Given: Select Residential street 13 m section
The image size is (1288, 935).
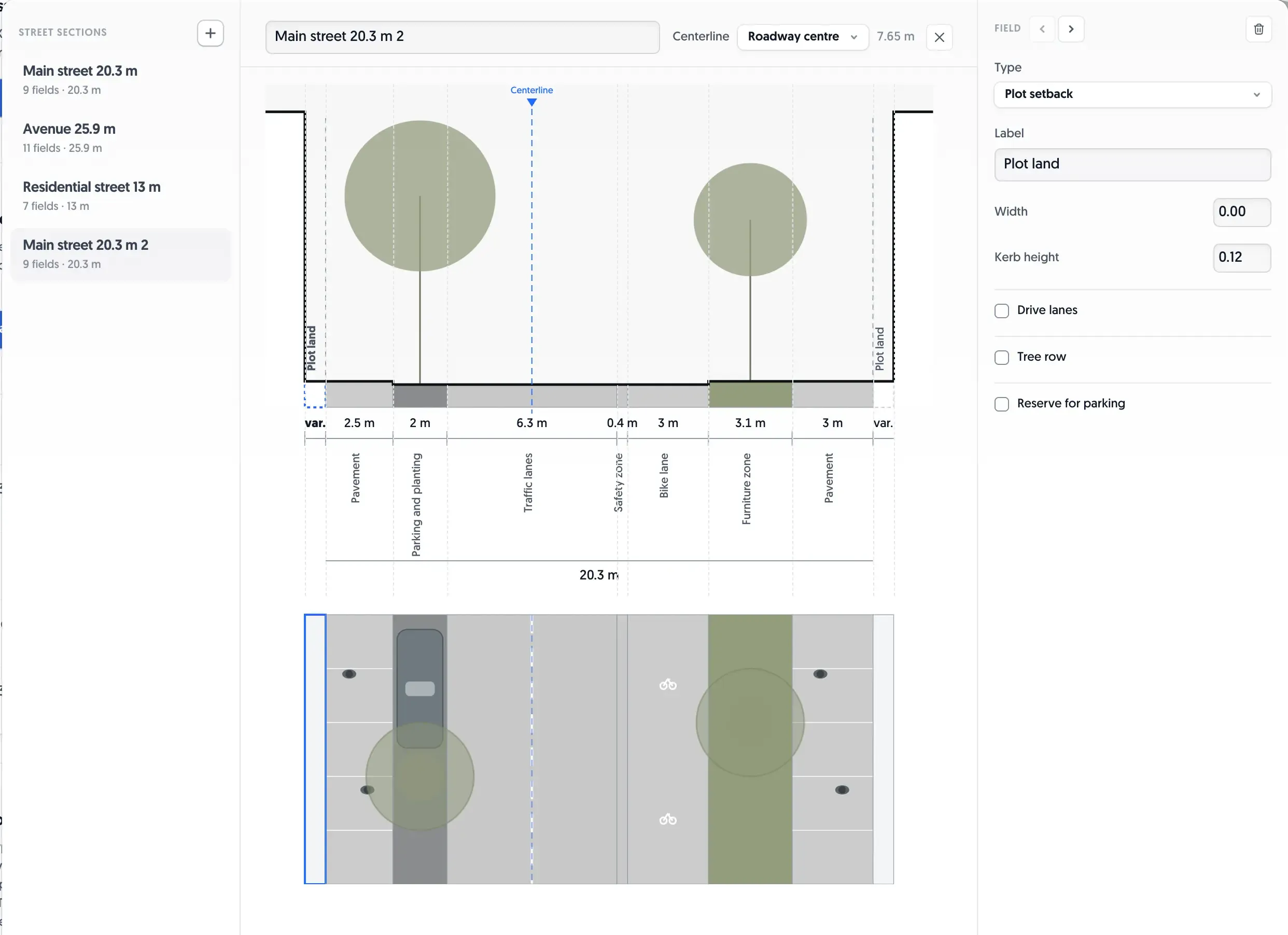Looking at the screenshot, I should (x=120, y=195).
